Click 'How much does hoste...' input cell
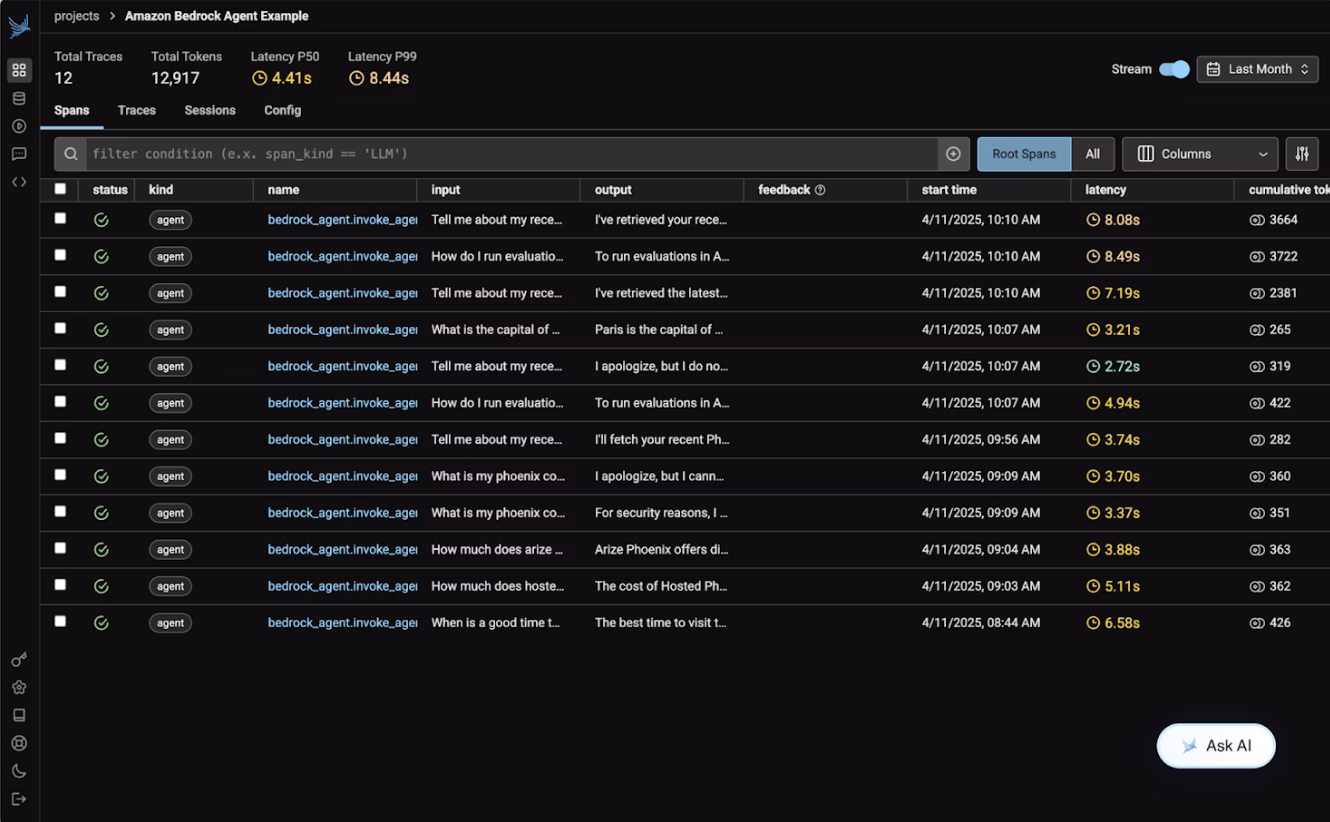Image resolution: width=1330 pixels, height=822 pixels. (x=498, y=586)
